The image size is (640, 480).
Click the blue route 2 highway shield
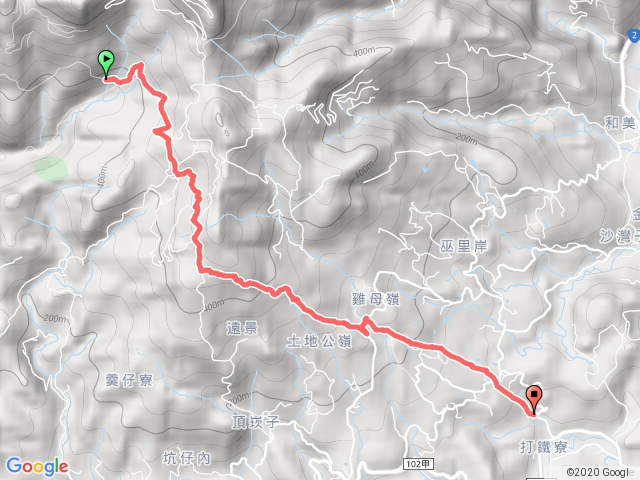coord(633,36)
